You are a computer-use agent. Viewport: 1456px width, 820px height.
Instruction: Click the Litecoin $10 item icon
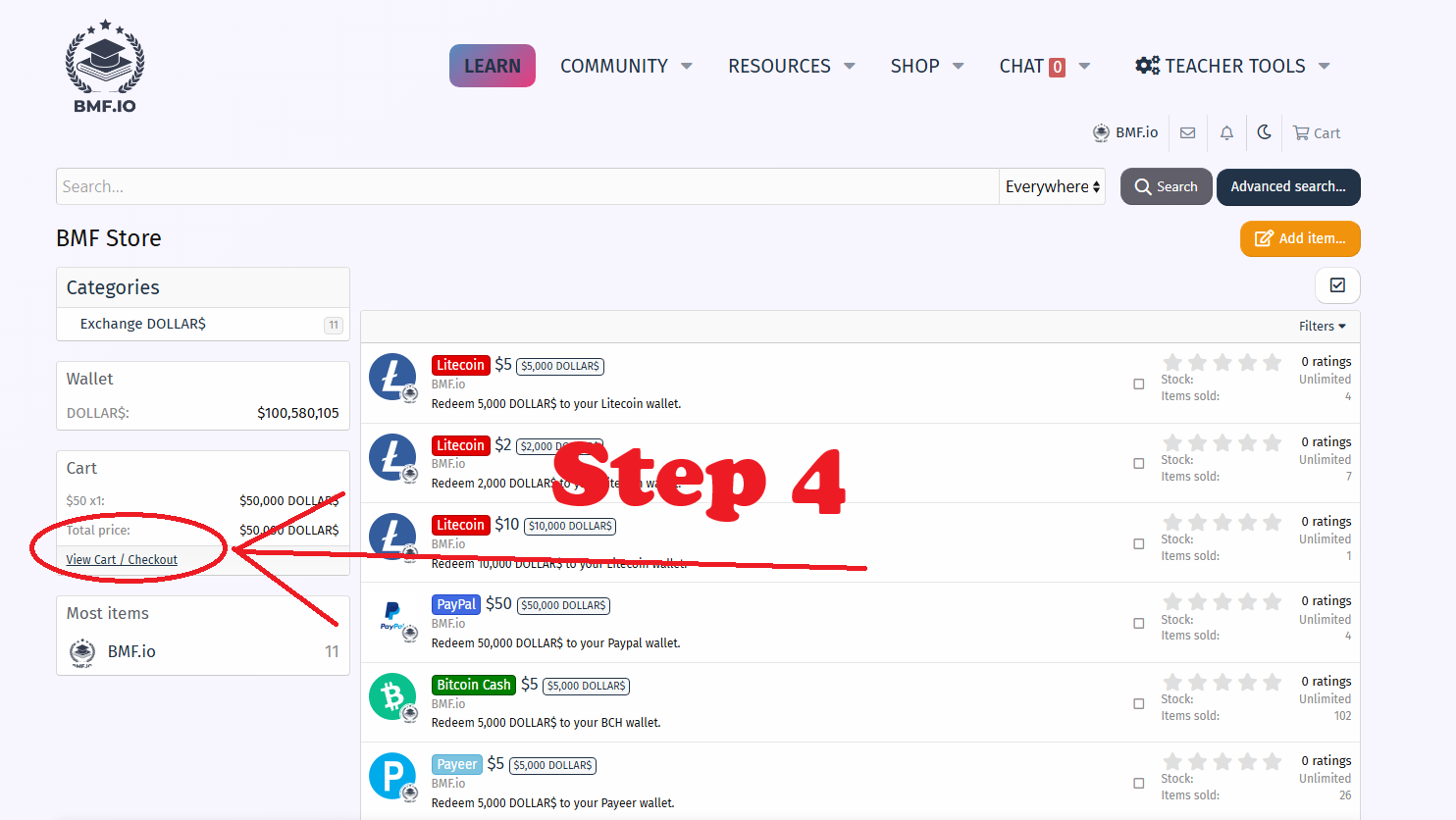[x=392, y=538]
